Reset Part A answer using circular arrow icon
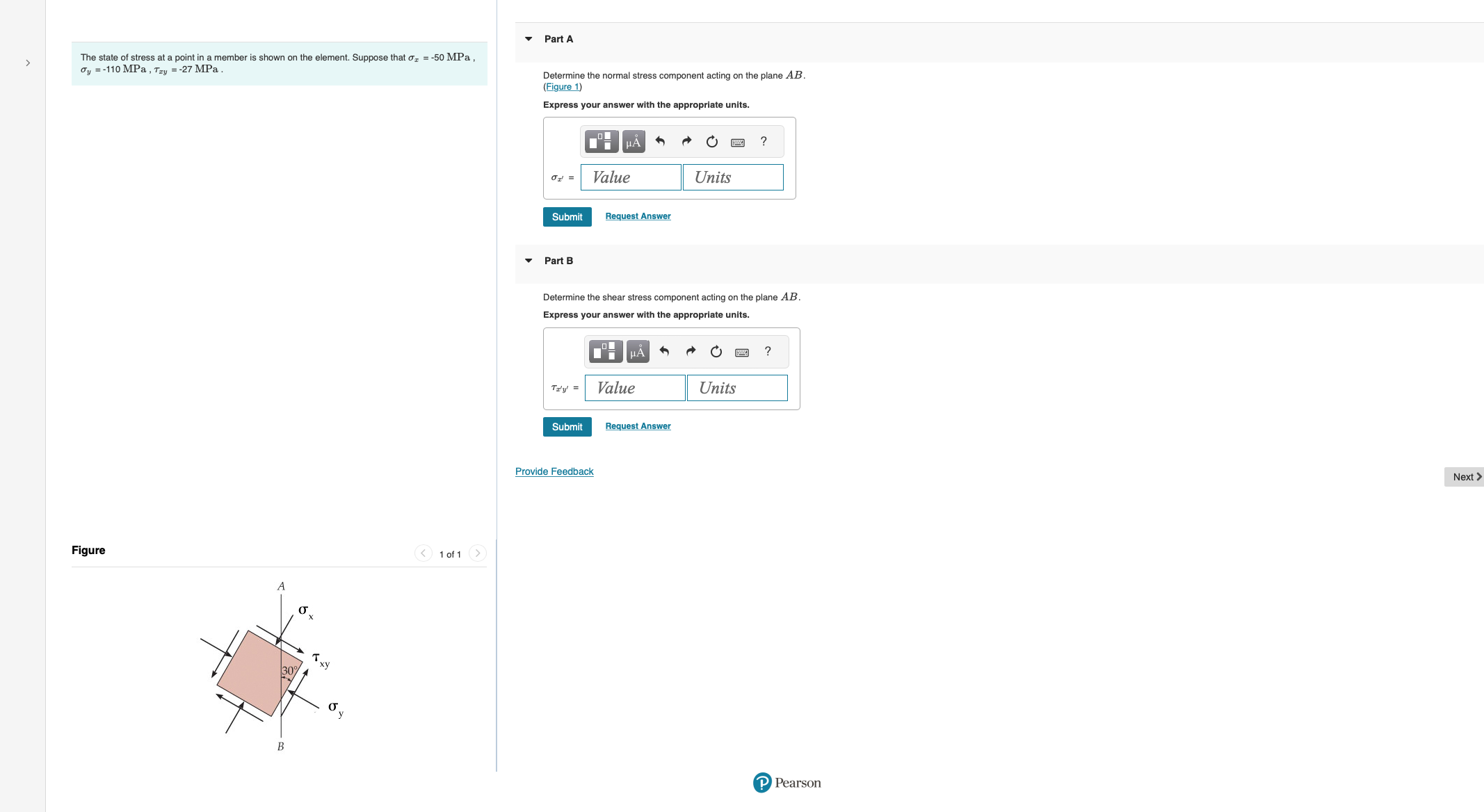Screen dimensions: 1484x812 click(x=711, y=141)
